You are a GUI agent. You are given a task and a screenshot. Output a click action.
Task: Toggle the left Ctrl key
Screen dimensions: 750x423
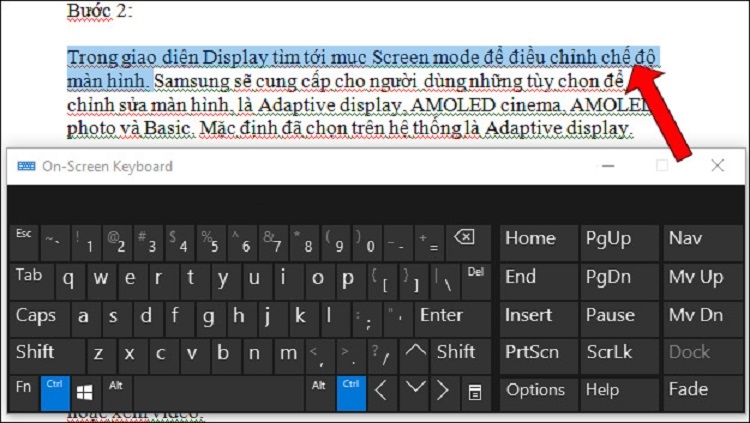click(55, 393)
